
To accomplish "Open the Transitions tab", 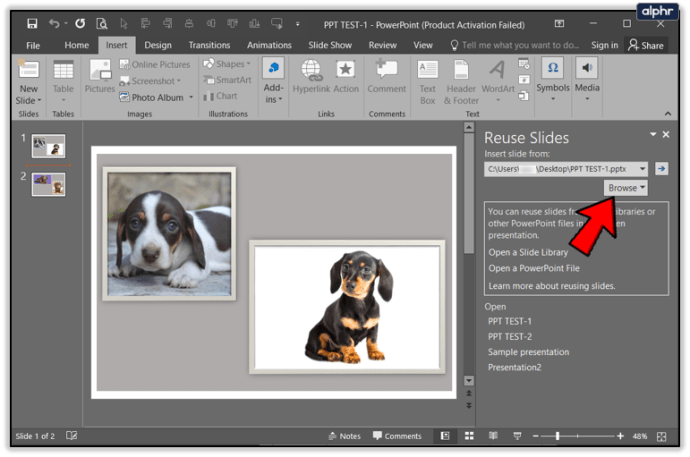I will [209, 45].
